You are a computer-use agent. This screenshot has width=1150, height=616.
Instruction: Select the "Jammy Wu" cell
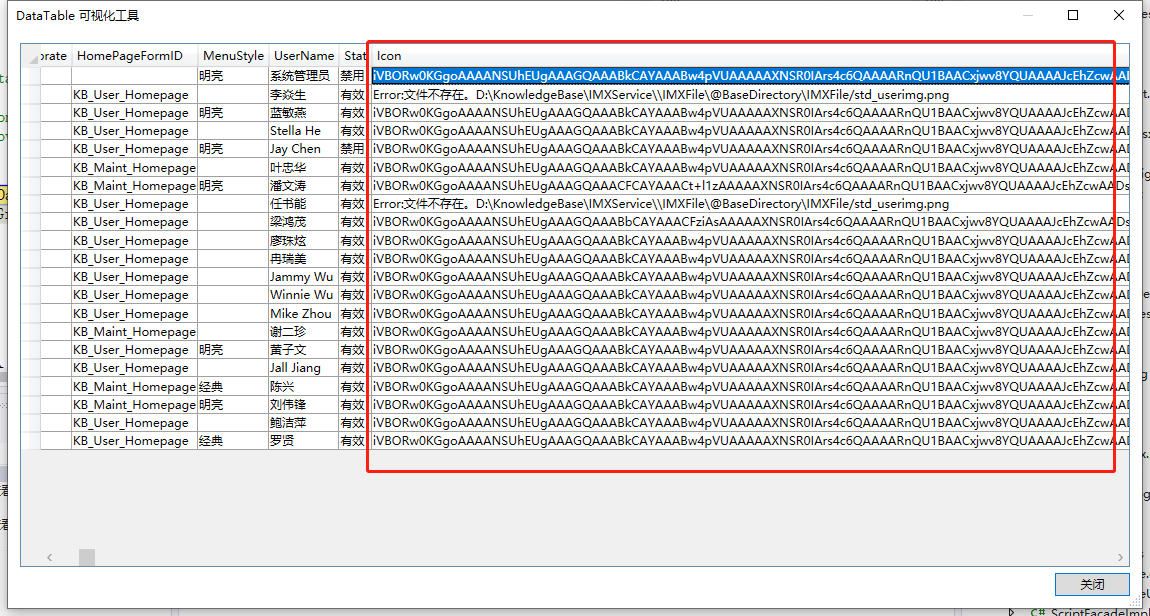[x=302, y=277]
